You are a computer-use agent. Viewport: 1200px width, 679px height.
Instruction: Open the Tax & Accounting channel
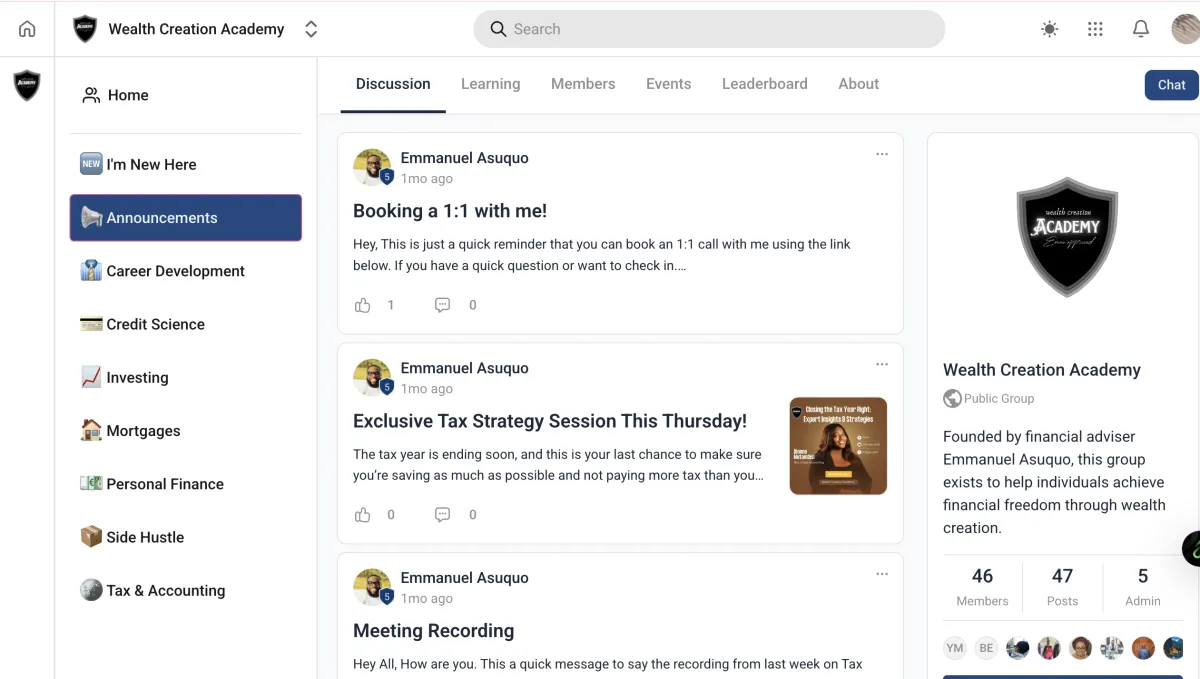[x=185, y=590]
